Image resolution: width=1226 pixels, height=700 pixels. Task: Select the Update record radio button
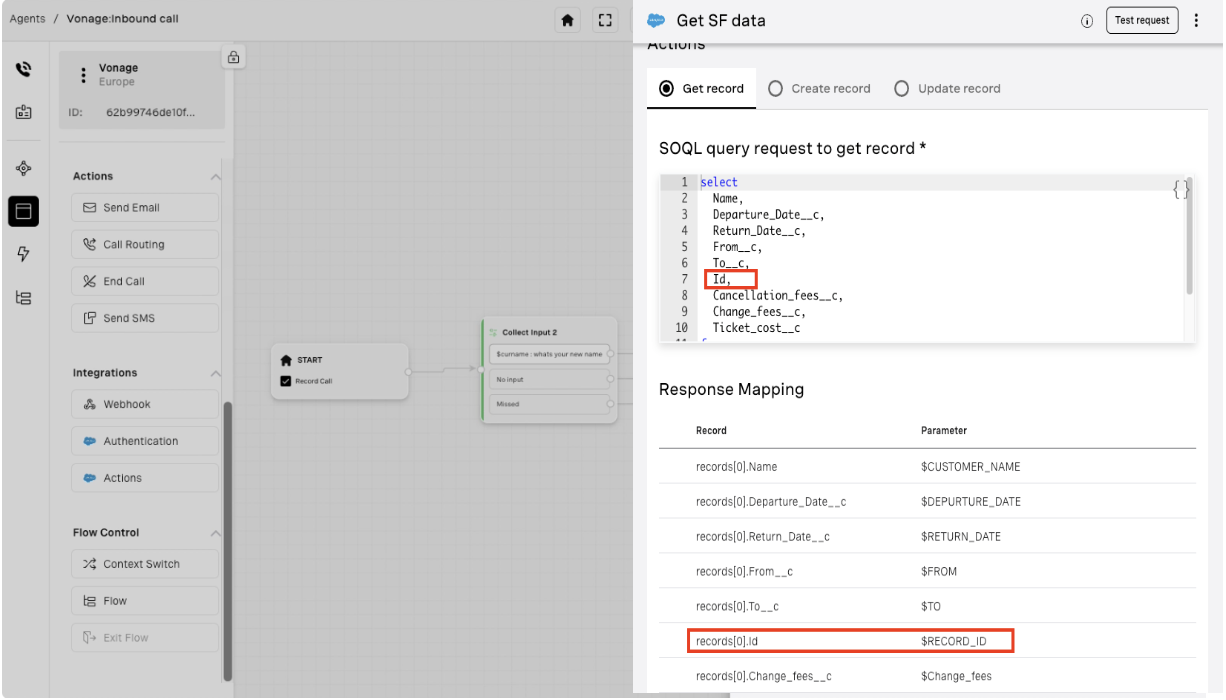[x=901, y=89]
